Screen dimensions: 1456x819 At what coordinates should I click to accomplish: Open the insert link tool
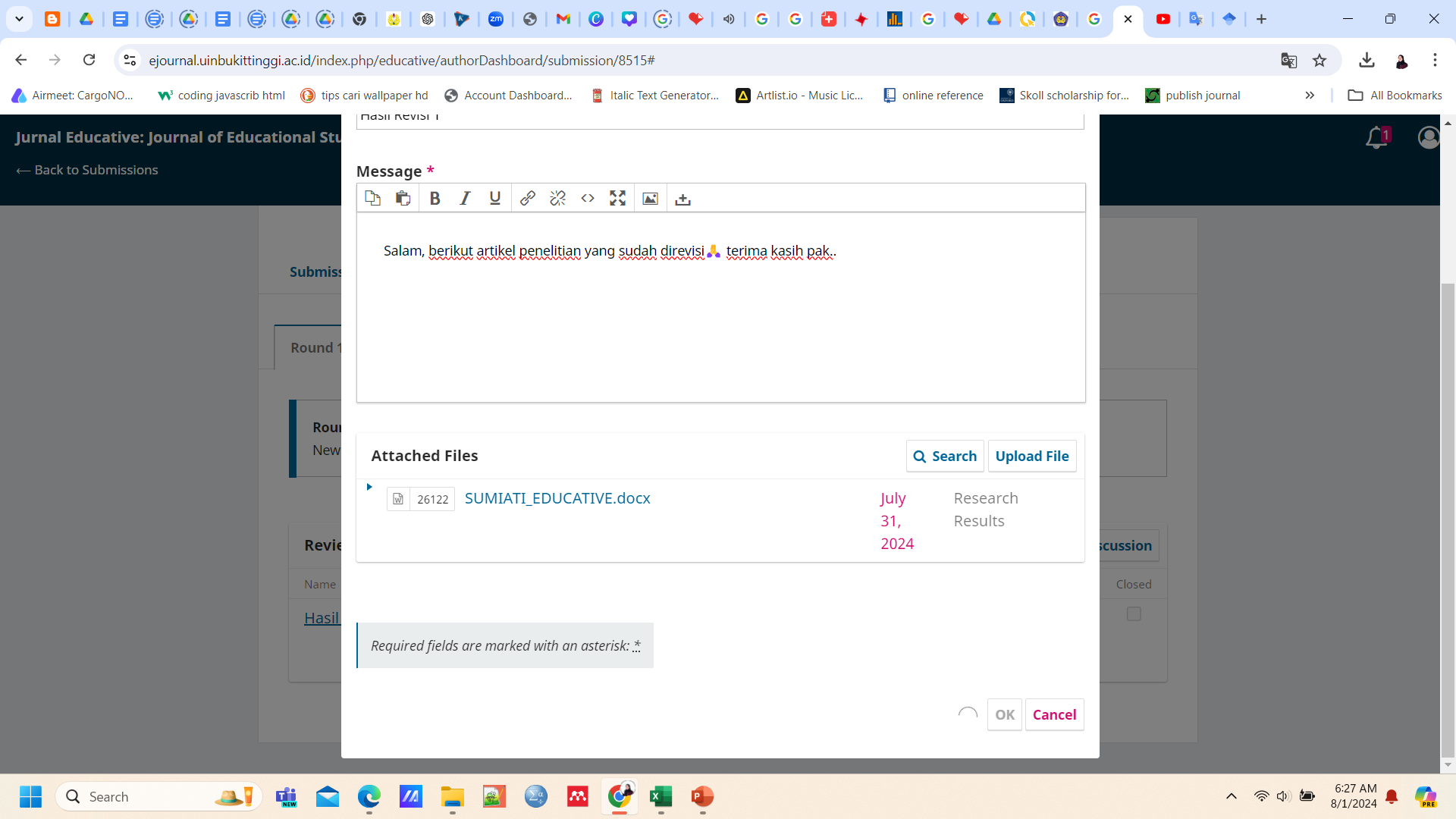click(x=528, y=199)
